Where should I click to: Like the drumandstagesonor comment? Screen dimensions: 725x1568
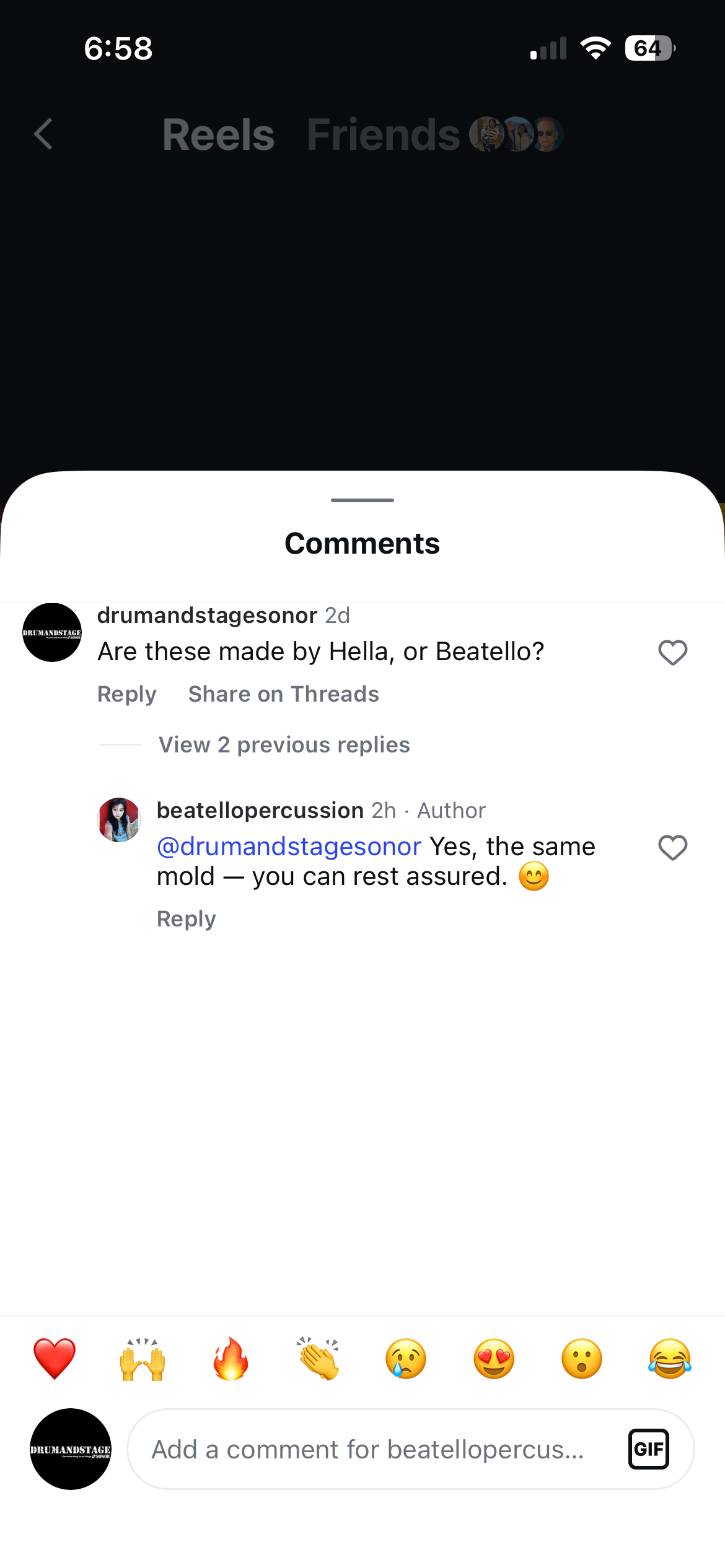click(672, 653)
